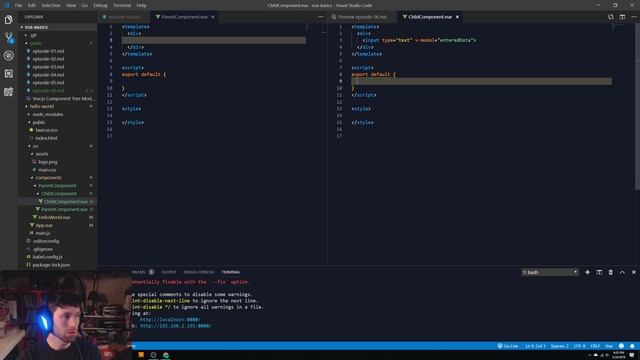The image size is (640, 360).
Task: Open episode-01.md in explorer
Action: [x=48, y=51]
